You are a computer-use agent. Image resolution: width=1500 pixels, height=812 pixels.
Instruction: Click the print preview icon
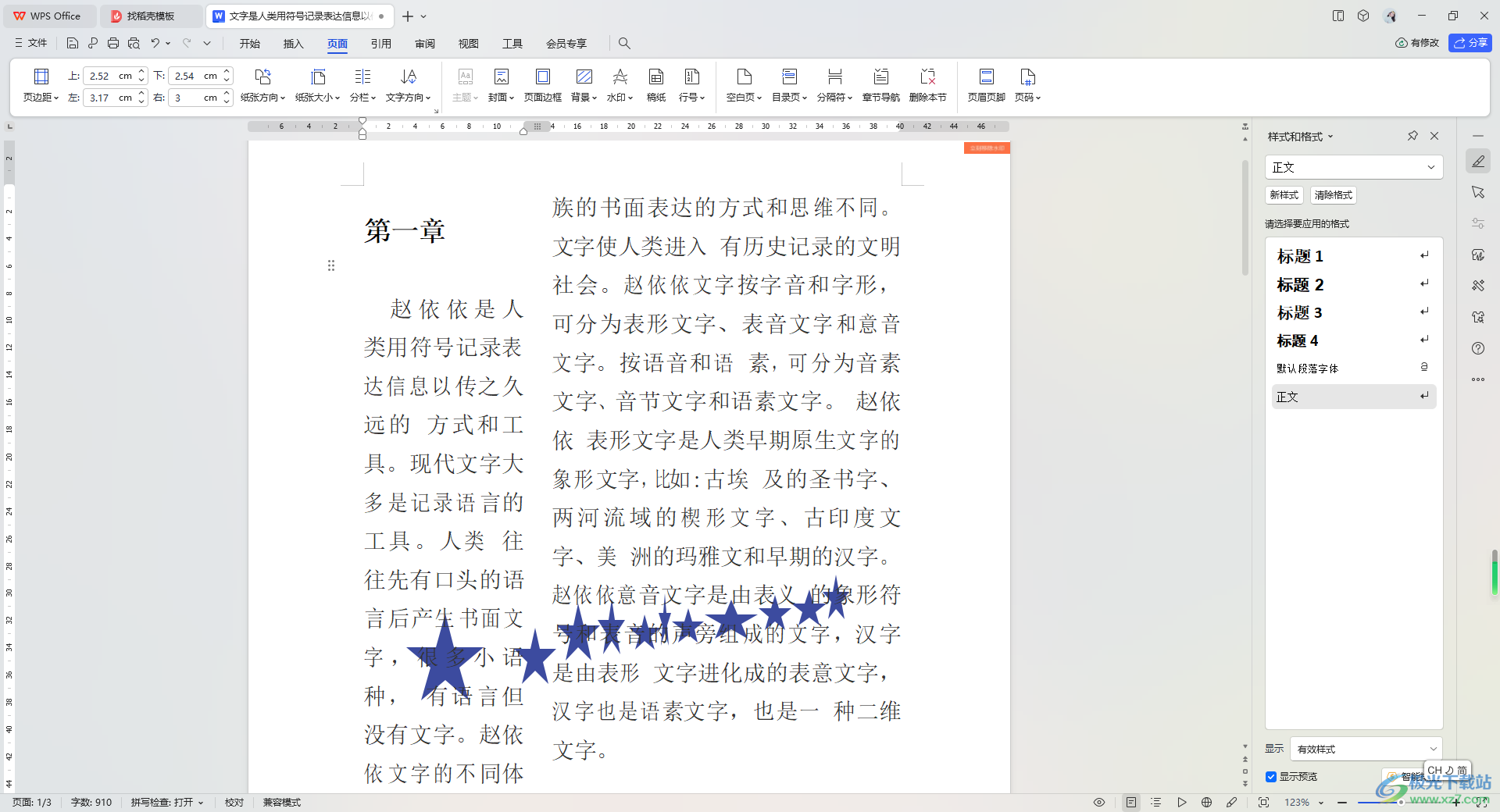point(134,43)
